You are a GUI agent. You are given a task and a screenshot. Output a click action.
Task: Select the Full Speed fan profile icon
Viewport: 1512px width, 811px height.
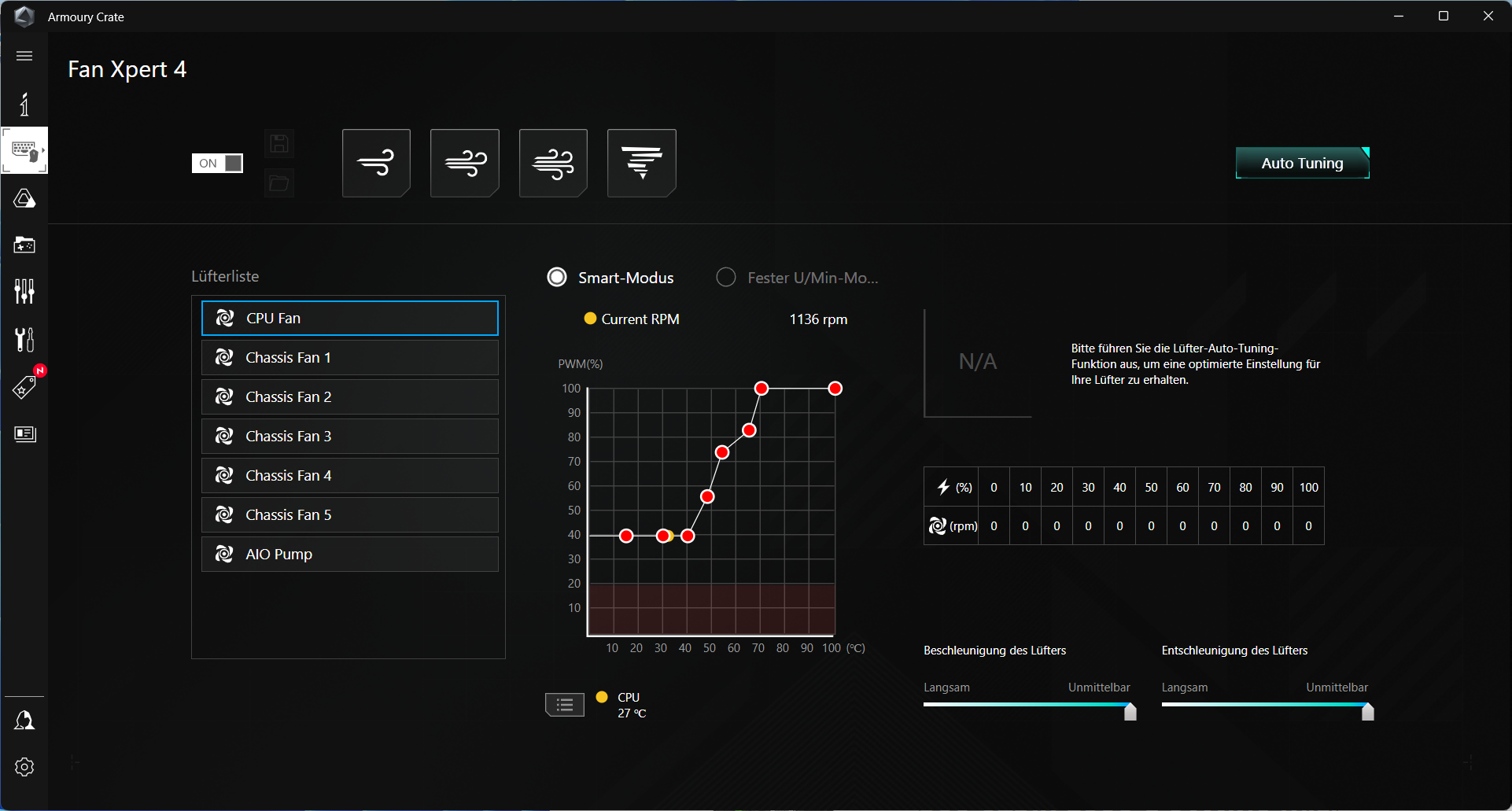click(x=642, y=163)
